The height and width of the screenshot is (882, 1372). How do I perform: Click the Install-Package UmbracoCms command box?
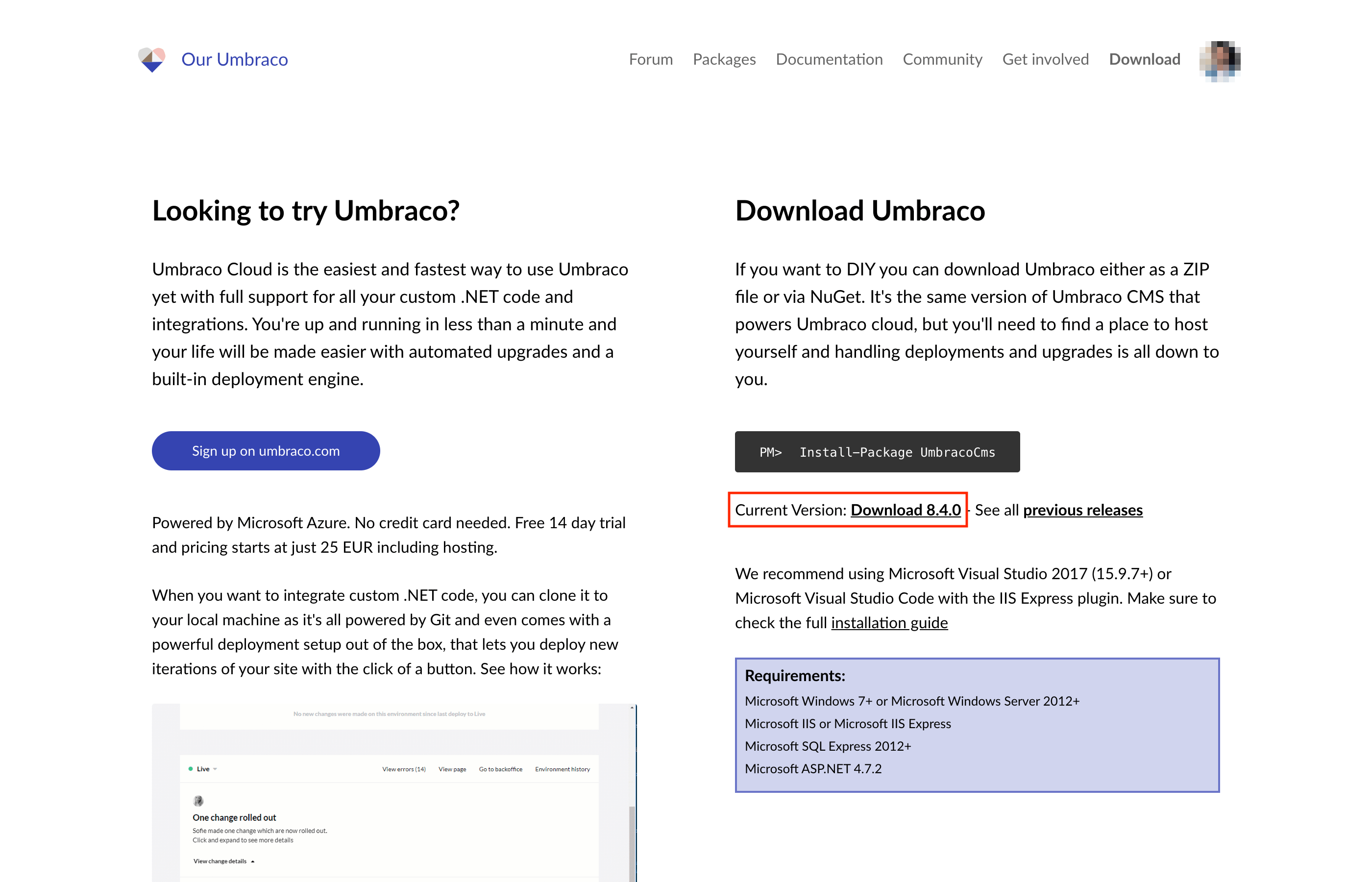point(877,452)
